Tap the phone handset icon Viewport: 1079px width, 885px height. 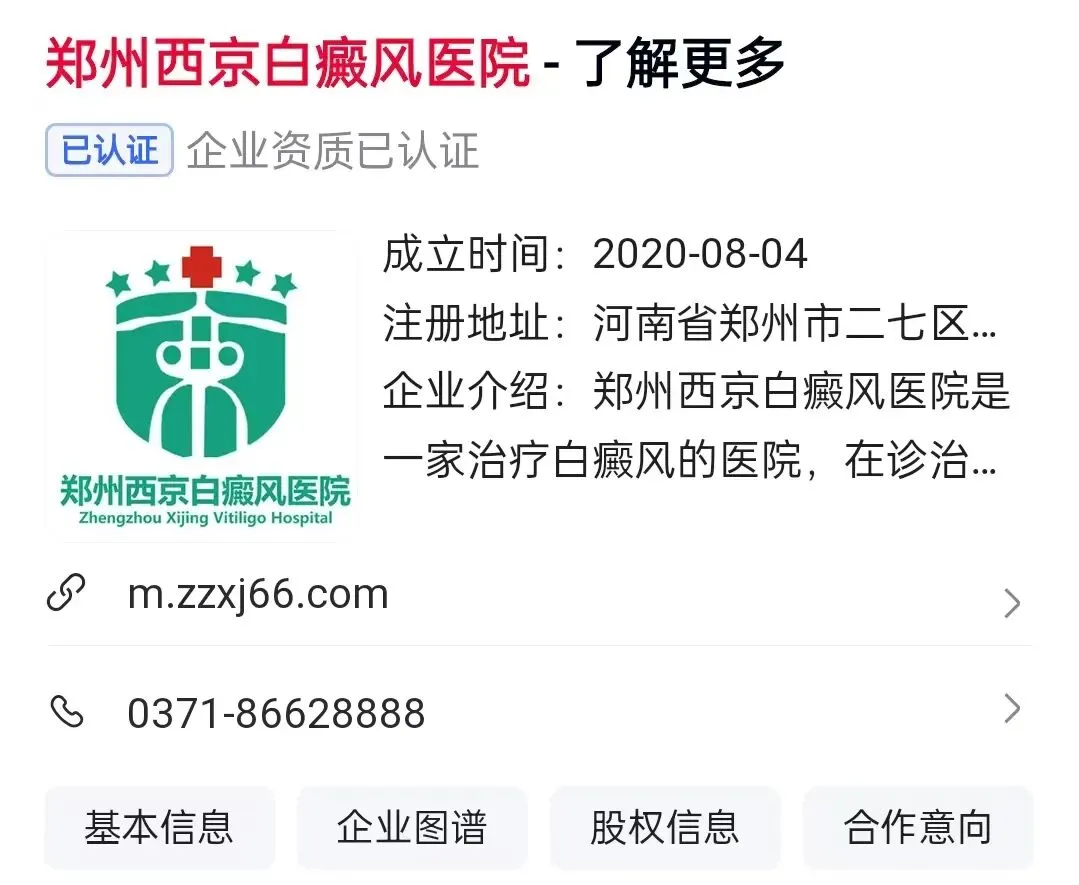(x=67, y=712)
